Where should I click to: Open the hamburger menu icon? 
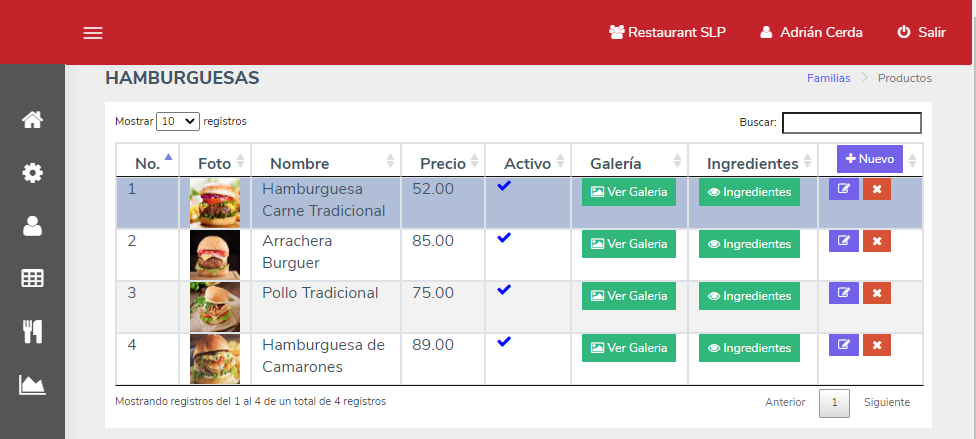click(93, 33)
